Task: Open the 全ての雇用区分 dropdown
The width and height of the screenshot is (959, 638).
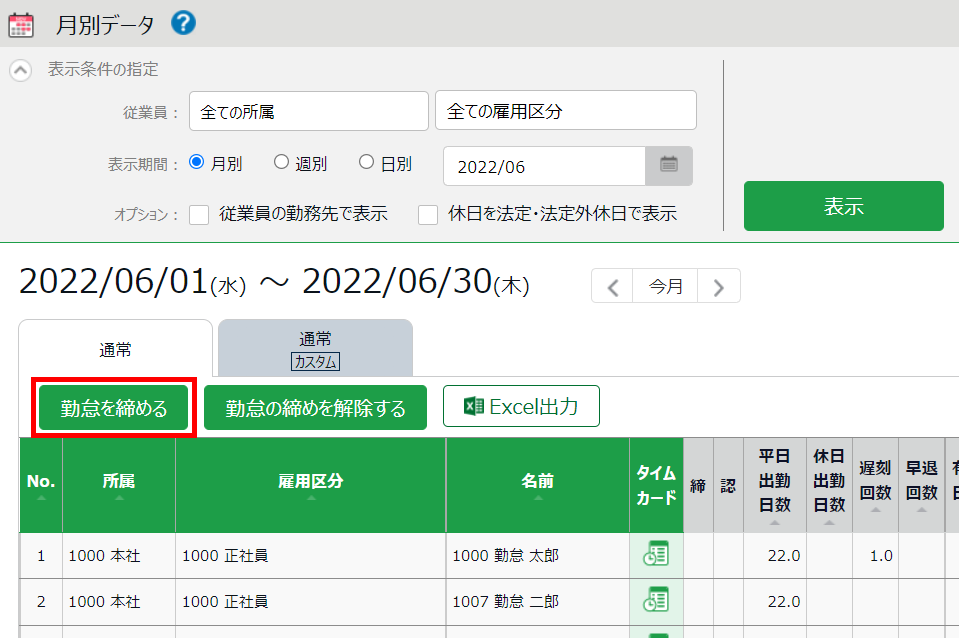Action: pos(565,111)
